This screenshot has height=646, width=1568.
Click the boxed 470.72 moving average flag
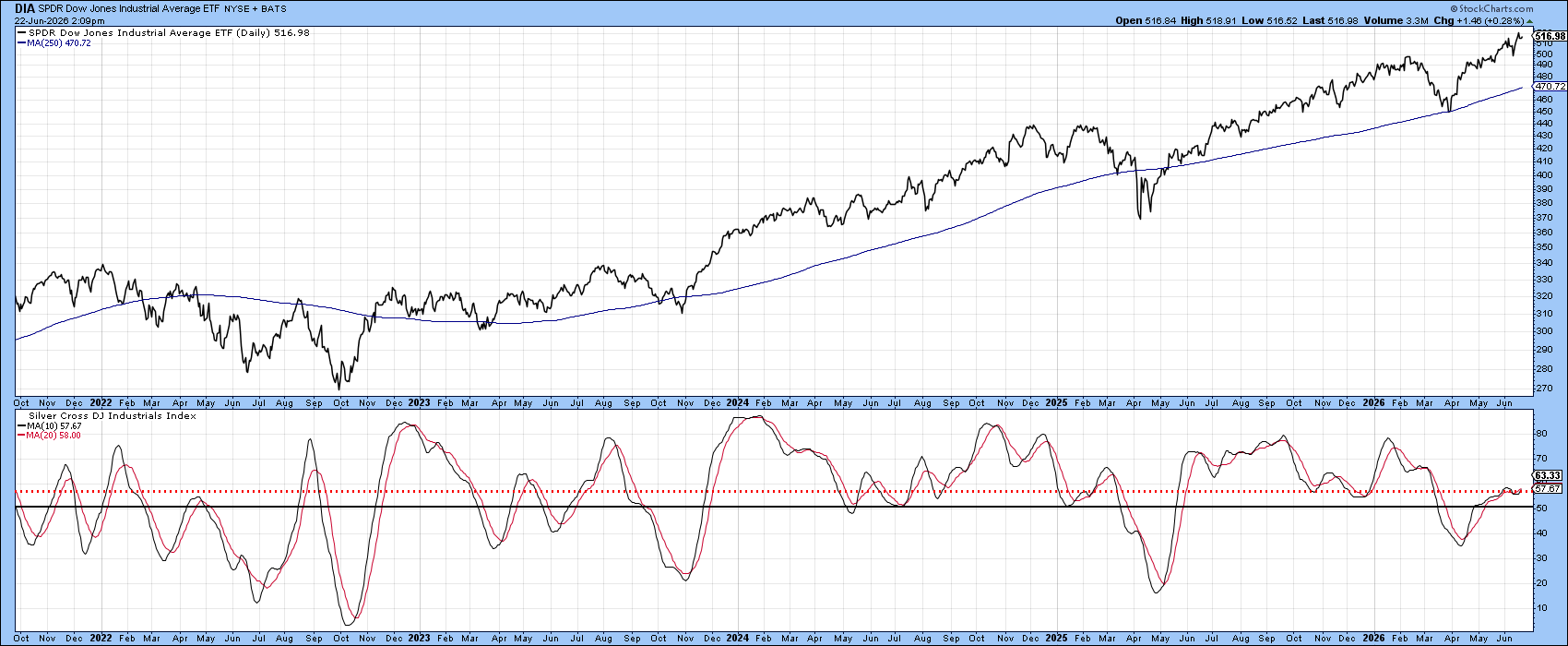click(1550, 87)
